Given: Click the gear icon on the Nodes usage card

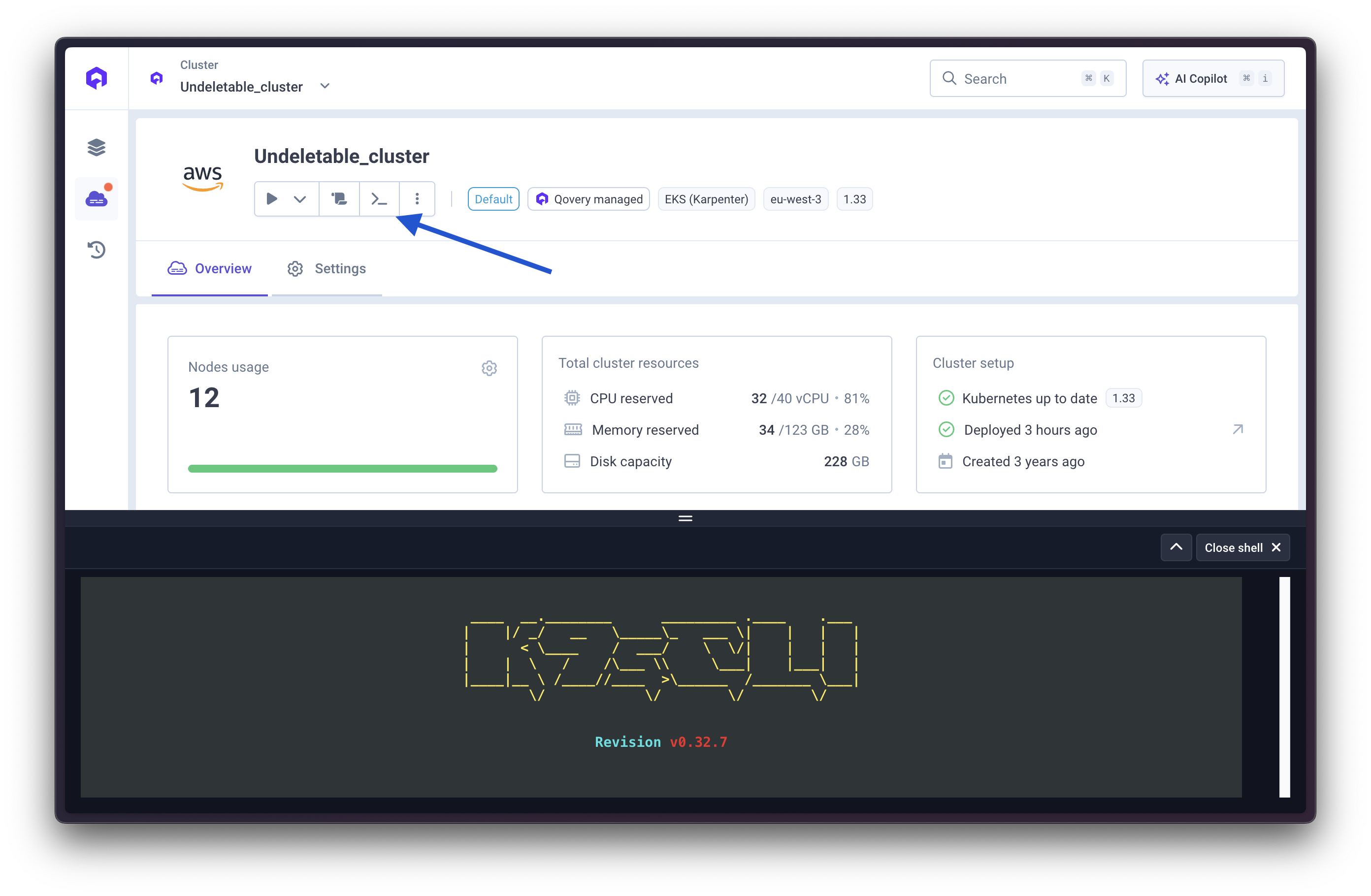Looking at the screenshot, I should pyautogui.click(x=489, y=369).
